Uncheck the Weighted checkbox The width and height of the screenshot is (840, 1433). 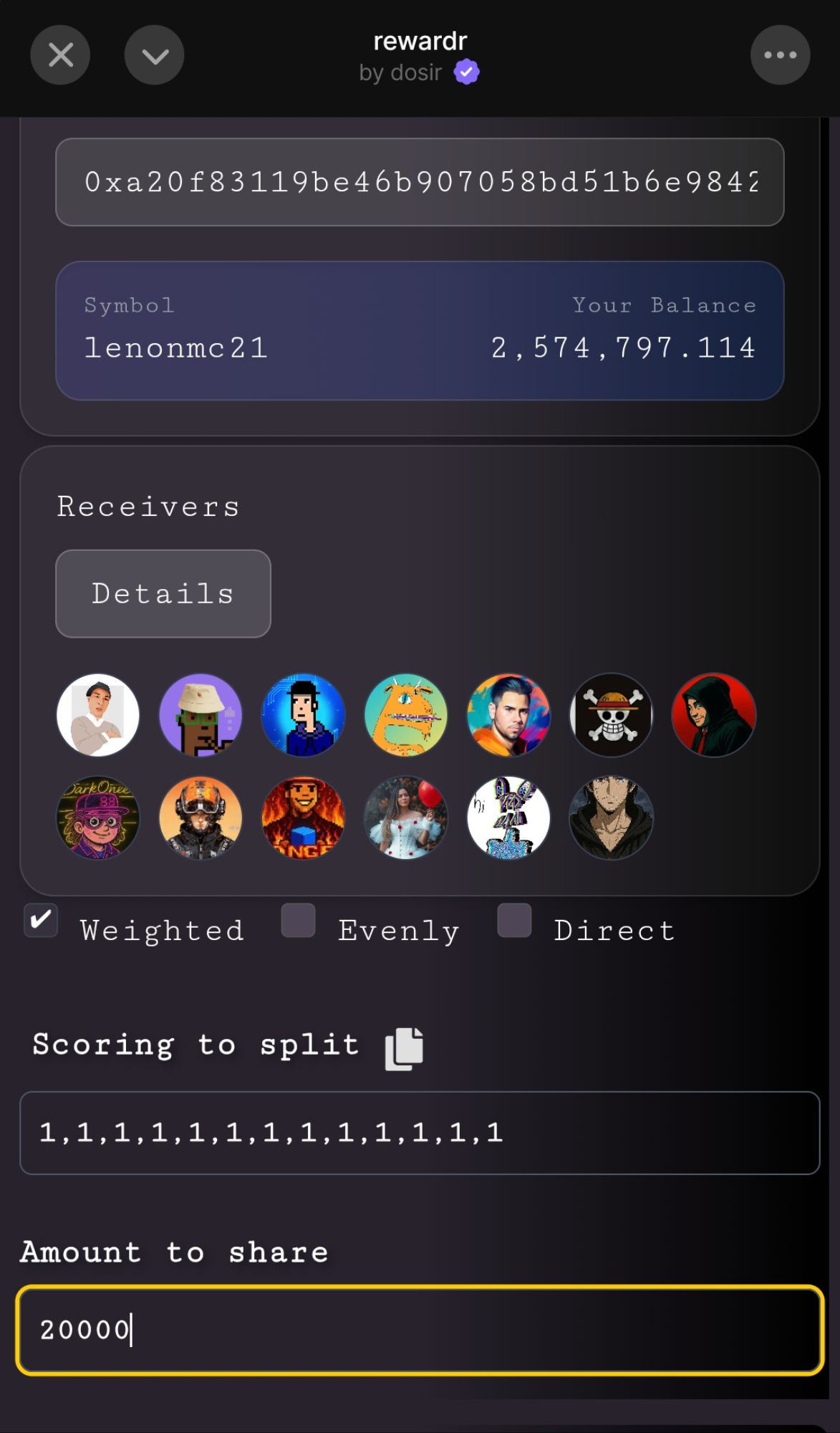(x=41, y=920)
